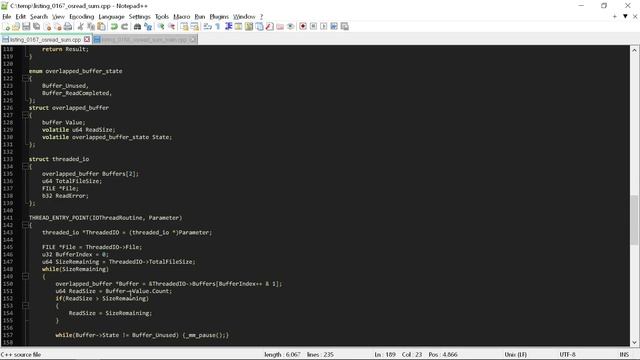Click the Save All toolbar icon
This screenshot has width=640, height=360.
[36, 27]
